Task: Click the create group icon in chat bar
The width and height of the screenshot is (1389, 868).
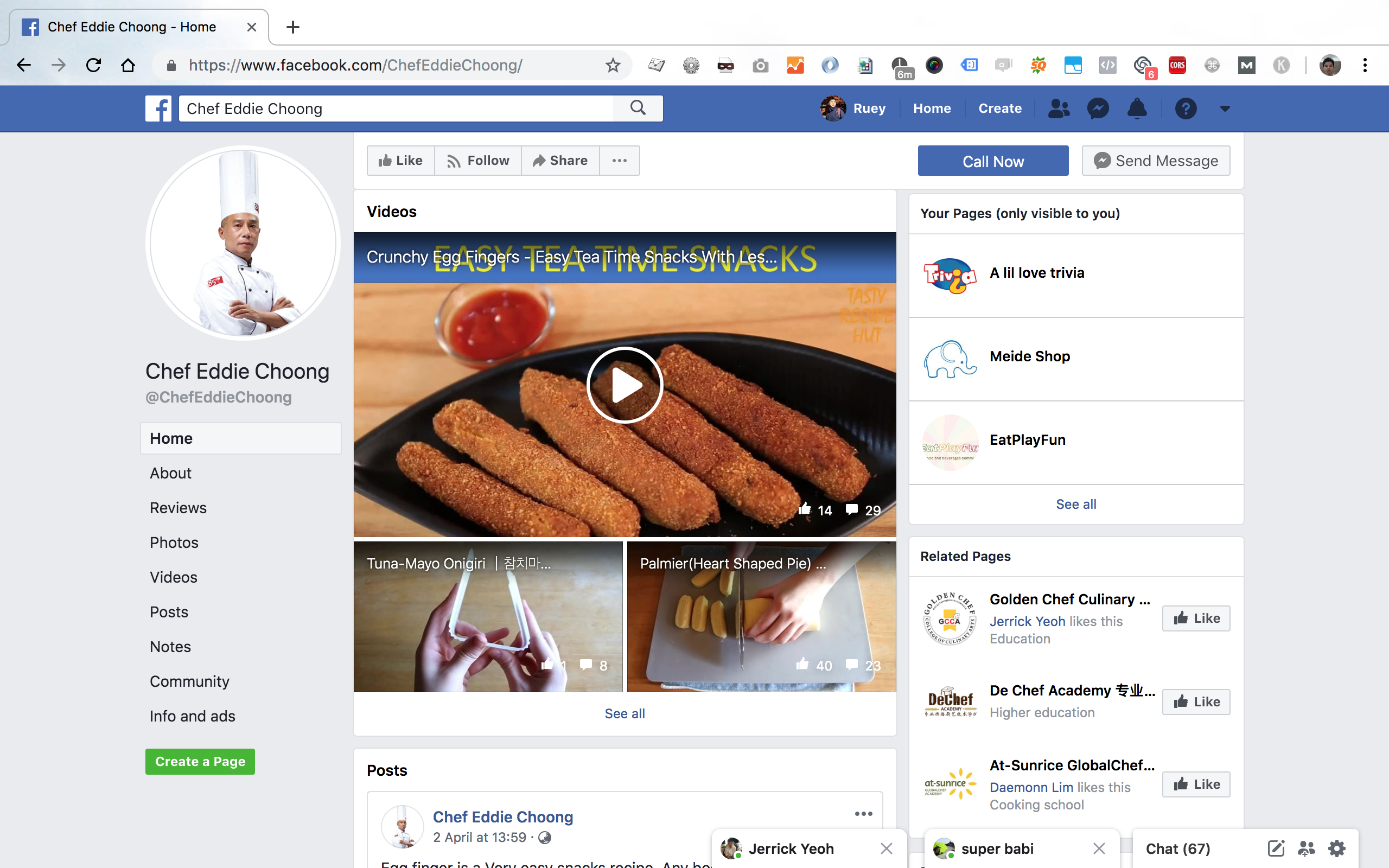Action: tap(1306, 848)
